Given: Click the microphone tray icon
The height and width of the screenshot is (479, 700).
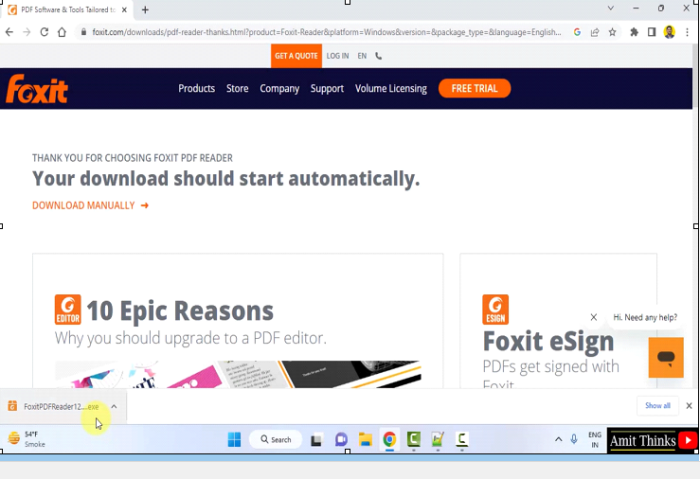Looking at the screenshot, I should [574, 439].
